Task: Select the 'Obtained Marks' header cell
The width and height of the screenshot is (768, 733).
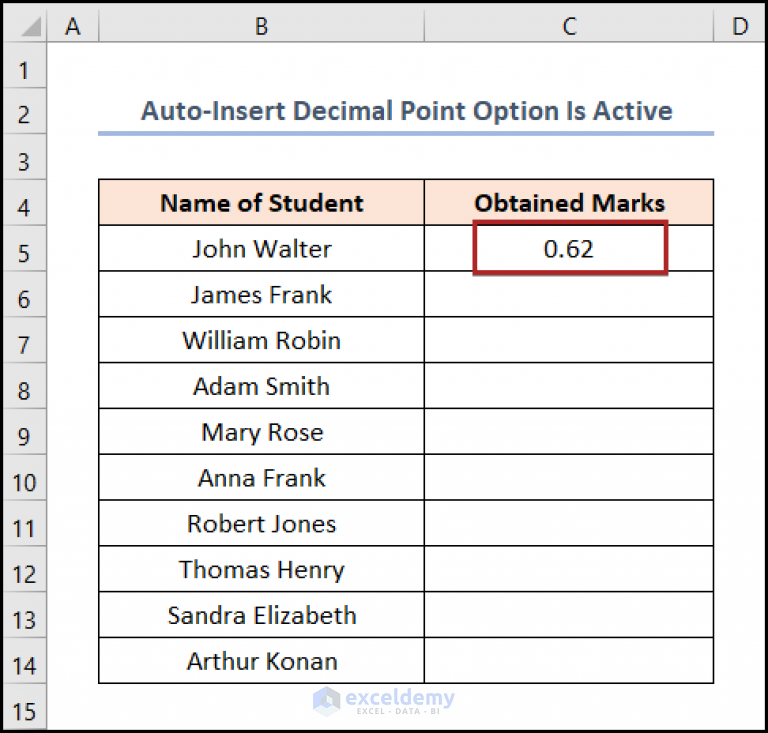Action: (569, 203)
